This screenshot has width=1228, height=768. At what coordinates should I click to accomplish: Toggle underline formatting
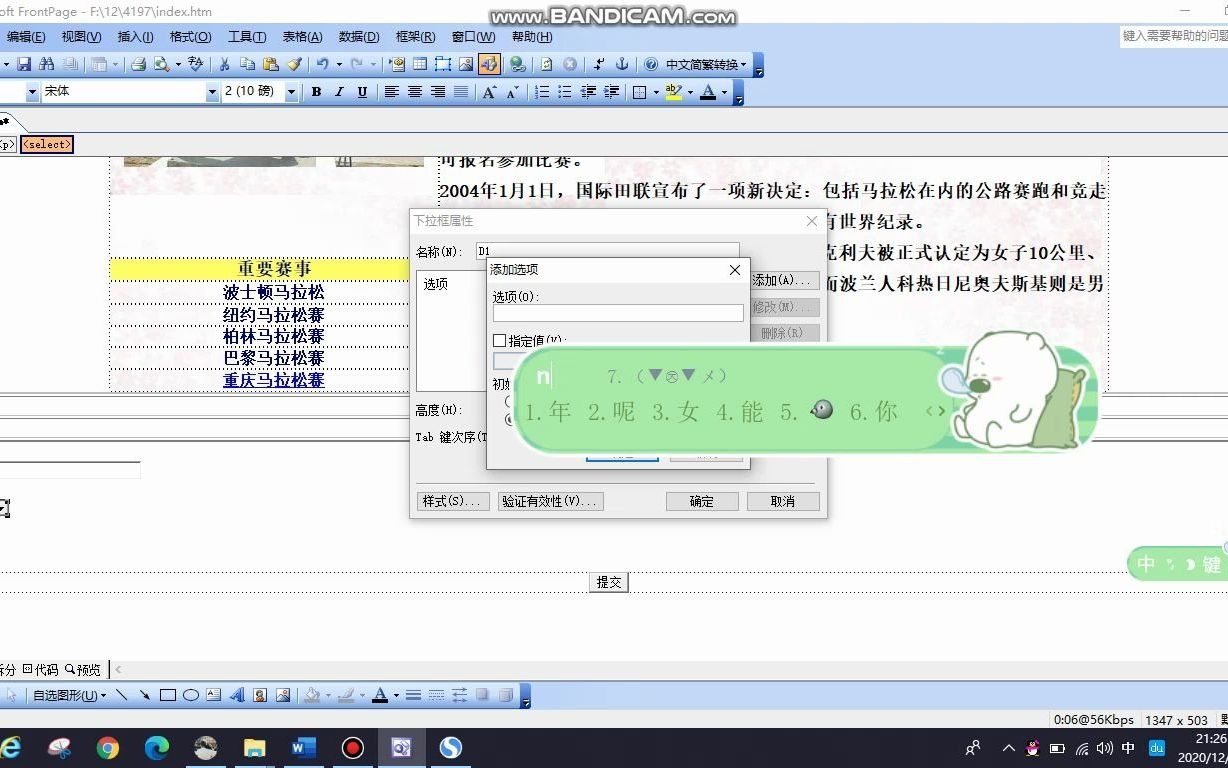click(x=362, y=92)
